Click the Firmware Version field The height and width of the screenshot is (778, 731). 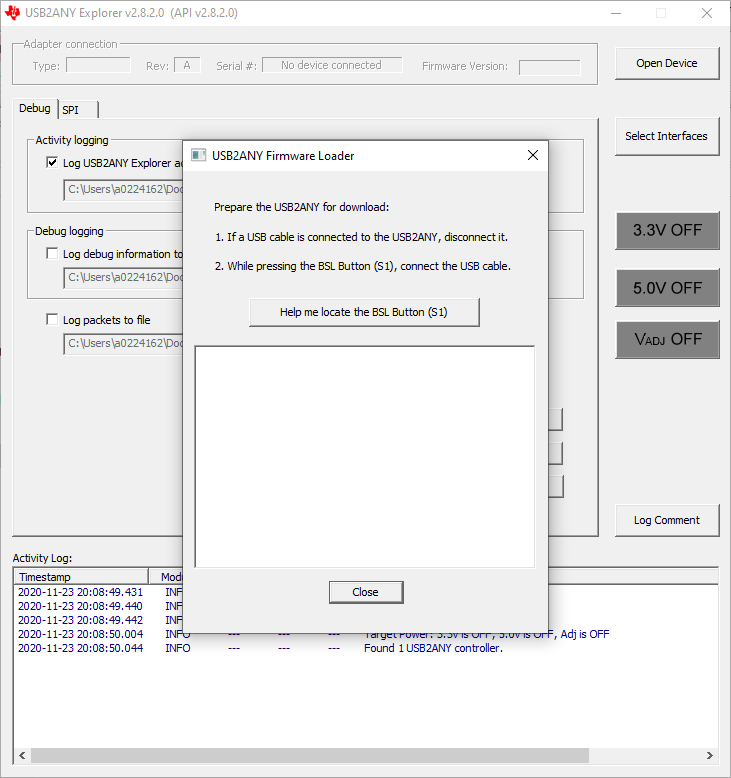tap(549, 67)
